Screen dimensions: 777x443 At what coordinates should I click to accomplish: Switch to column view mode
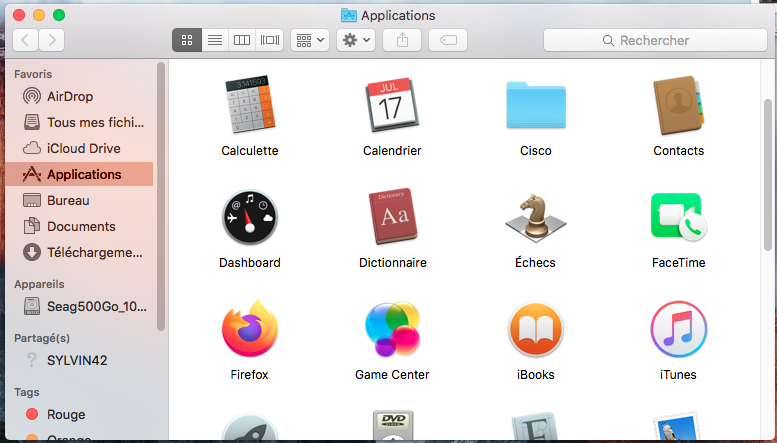(241, 40)
